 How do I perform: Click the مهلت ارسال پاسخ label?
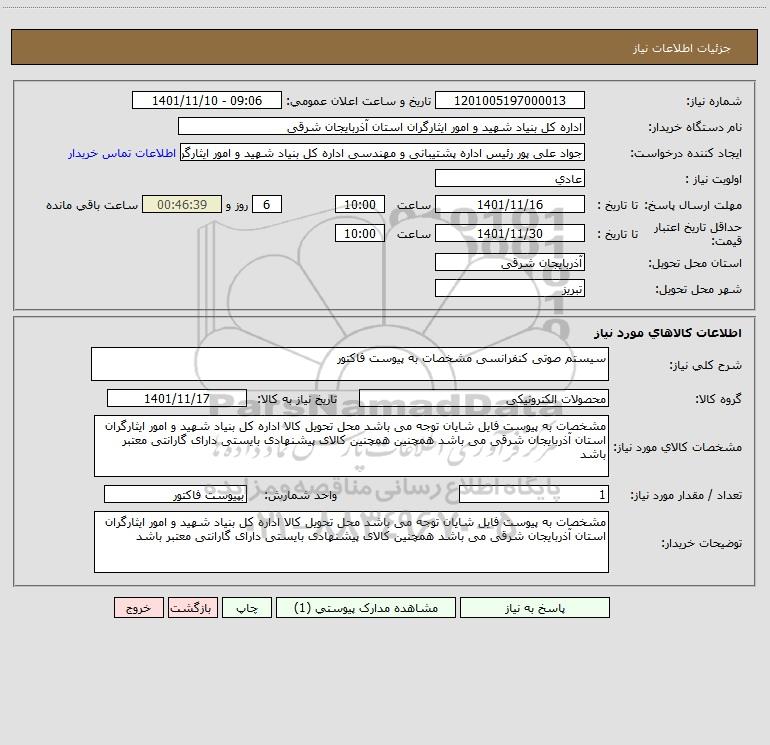pyautogui.click(x=693, y=205)
